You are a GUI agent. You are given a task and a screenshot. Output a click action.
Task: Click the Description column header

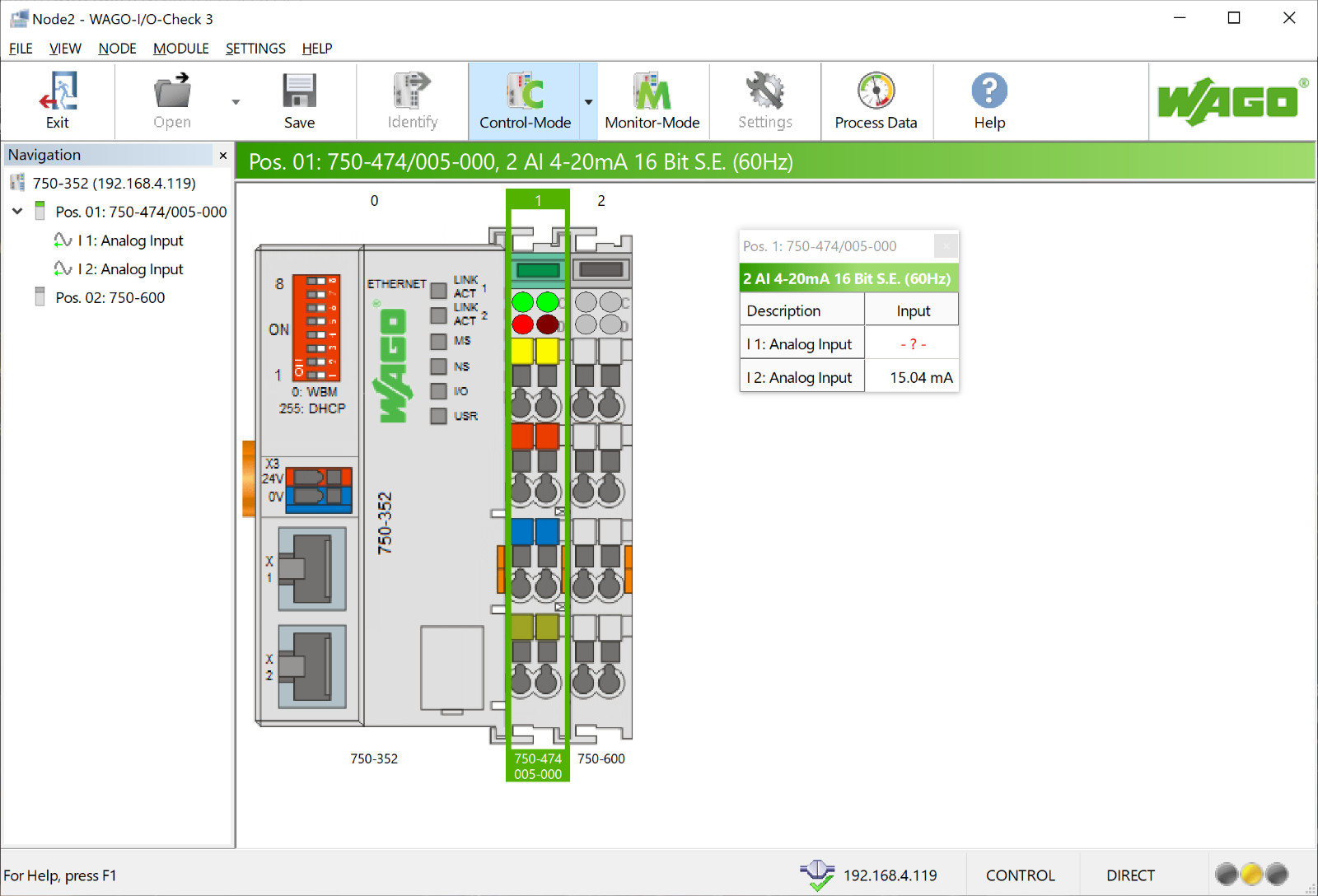(802, 310)
